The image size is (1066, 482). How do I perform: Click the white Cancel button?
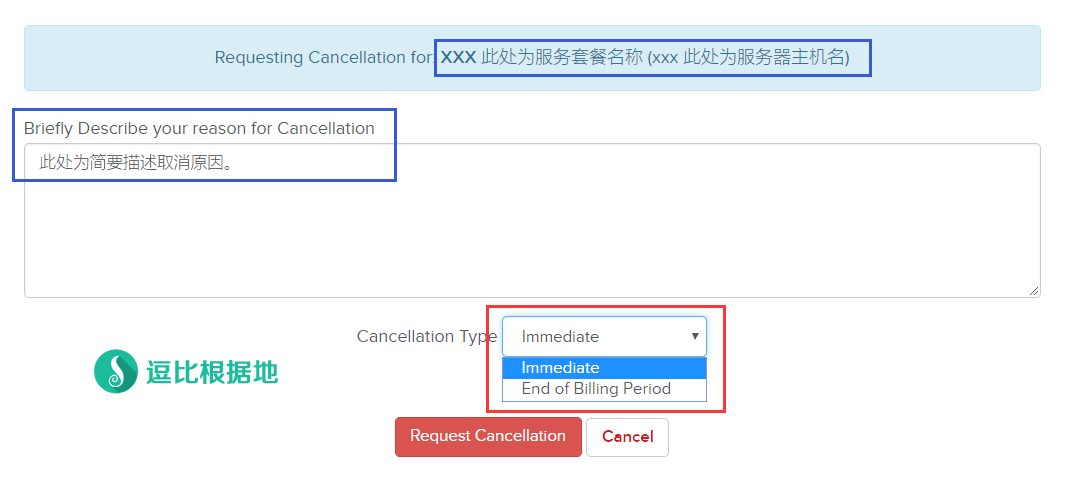627,437
